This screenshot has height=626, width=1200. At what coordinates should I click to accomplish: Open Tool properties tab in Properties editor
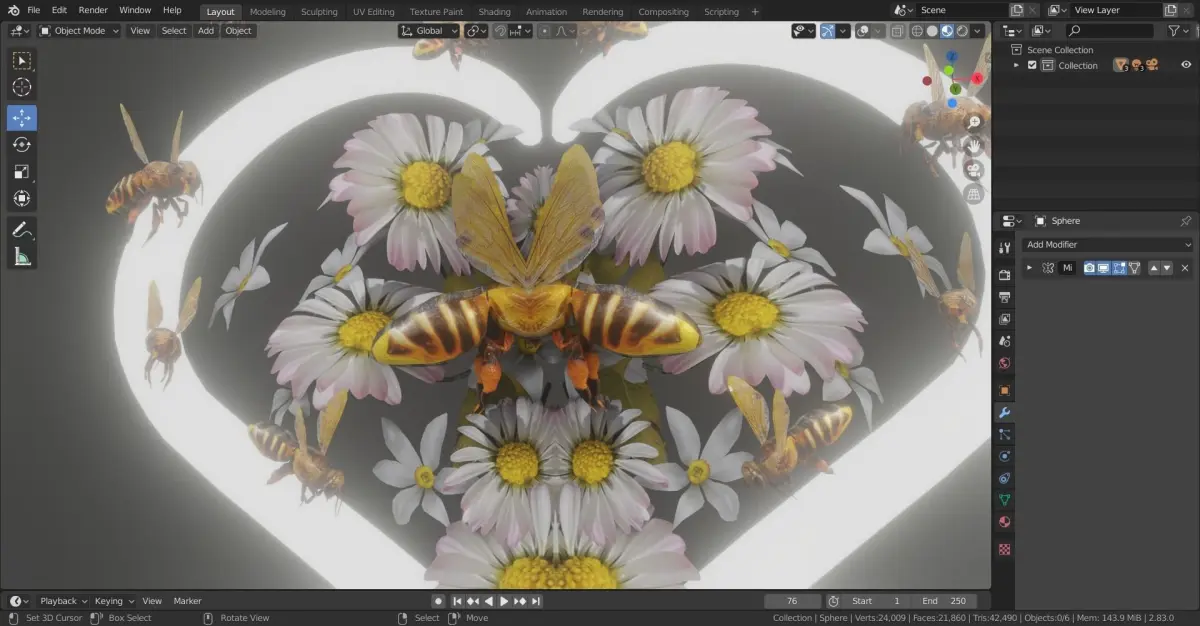[1005, 247]
